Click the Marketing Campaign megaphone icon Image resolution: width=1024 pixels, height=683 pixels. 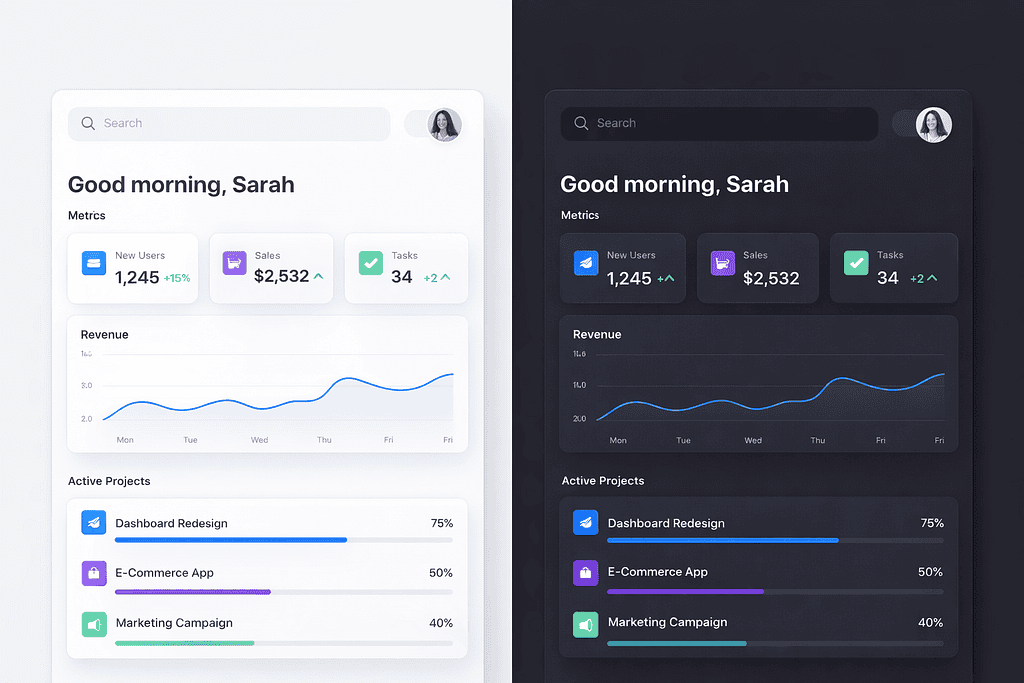[x=93, y=623]
